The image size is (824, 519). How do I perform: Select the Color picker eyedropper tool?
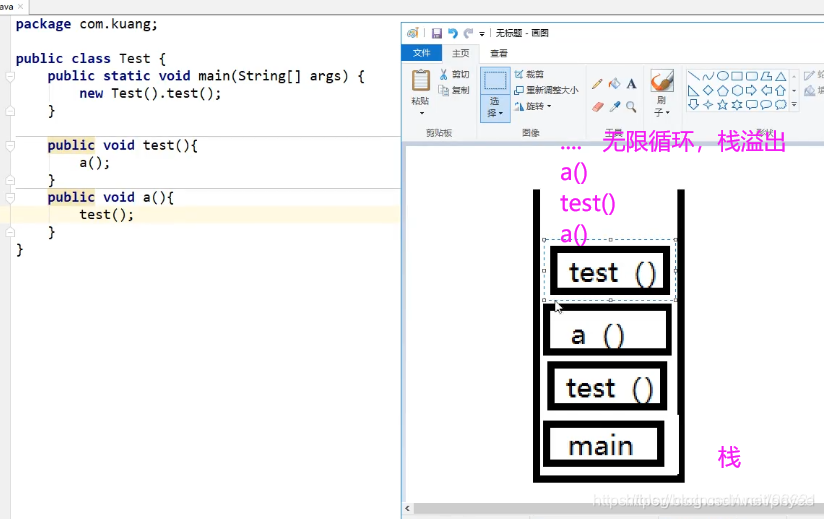614,107
